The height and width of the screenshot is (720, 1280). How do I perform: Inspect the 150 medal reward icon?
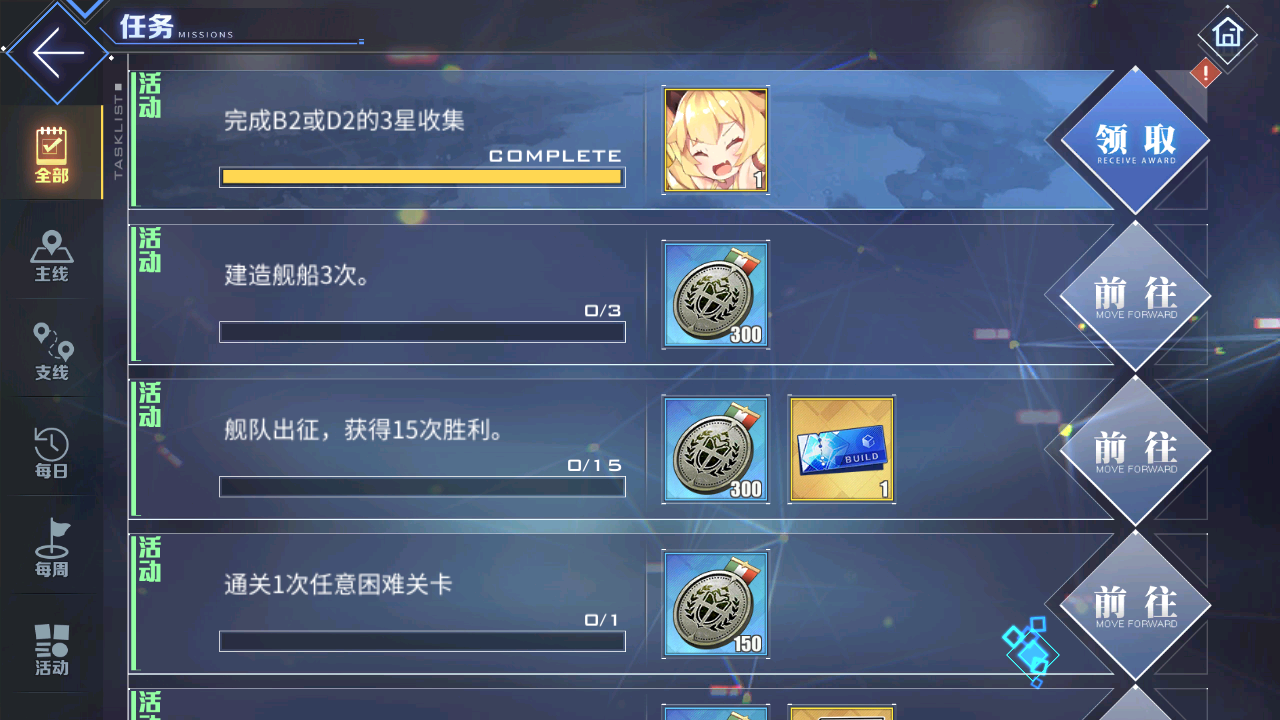coord(716,604)
